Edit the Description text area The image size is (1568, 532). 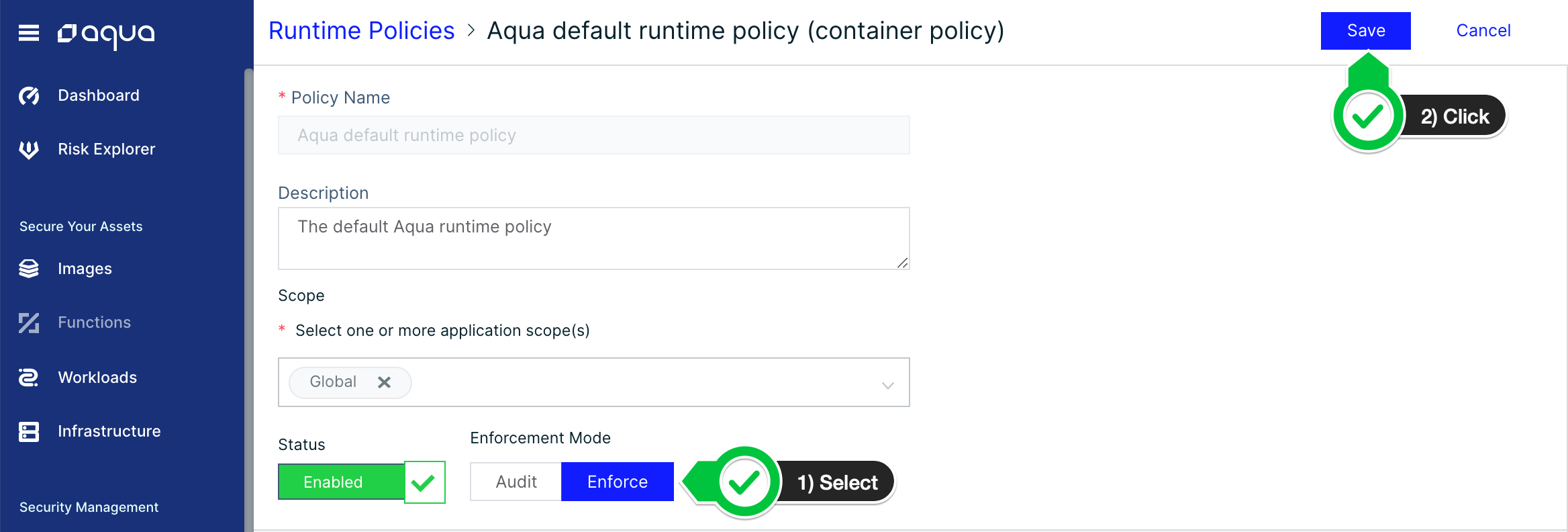[594, 238]
